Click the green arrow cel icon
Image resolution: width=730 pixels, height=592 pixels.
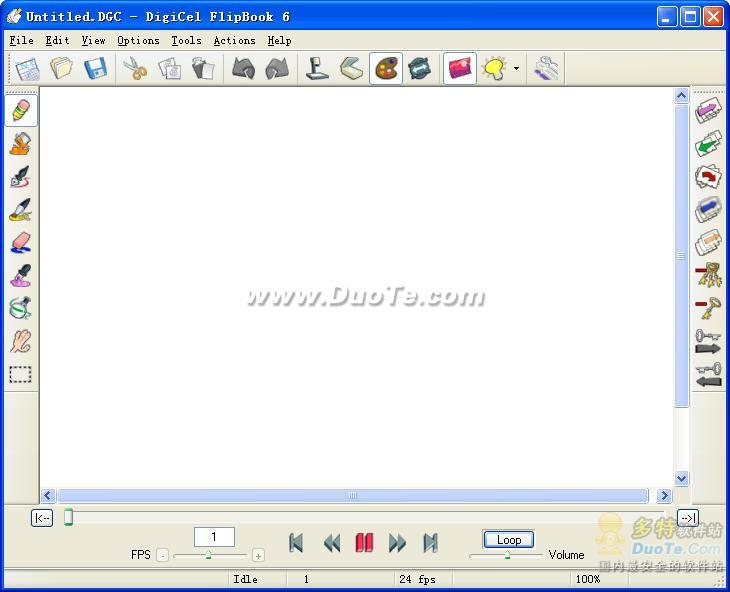708,143
